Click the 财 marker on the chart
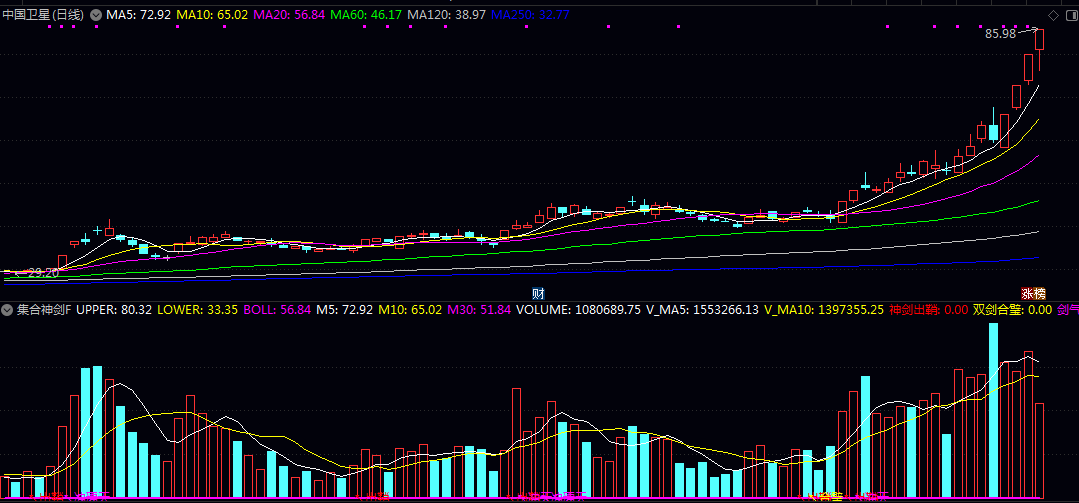Screen dimensions: 1079x503 point(539,292)
